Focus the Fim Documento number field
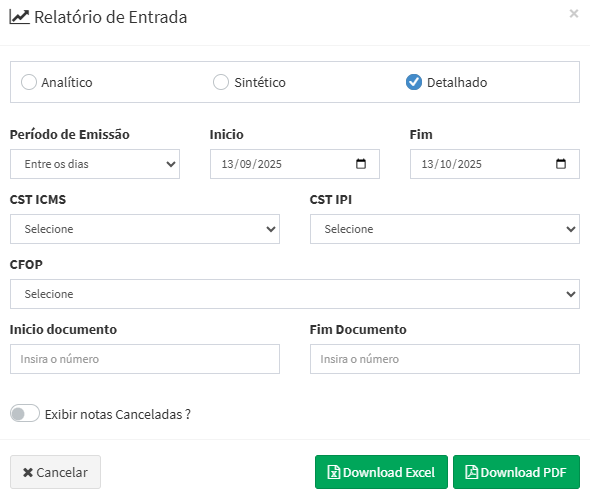The image size is (590, 495). point(445,359)
